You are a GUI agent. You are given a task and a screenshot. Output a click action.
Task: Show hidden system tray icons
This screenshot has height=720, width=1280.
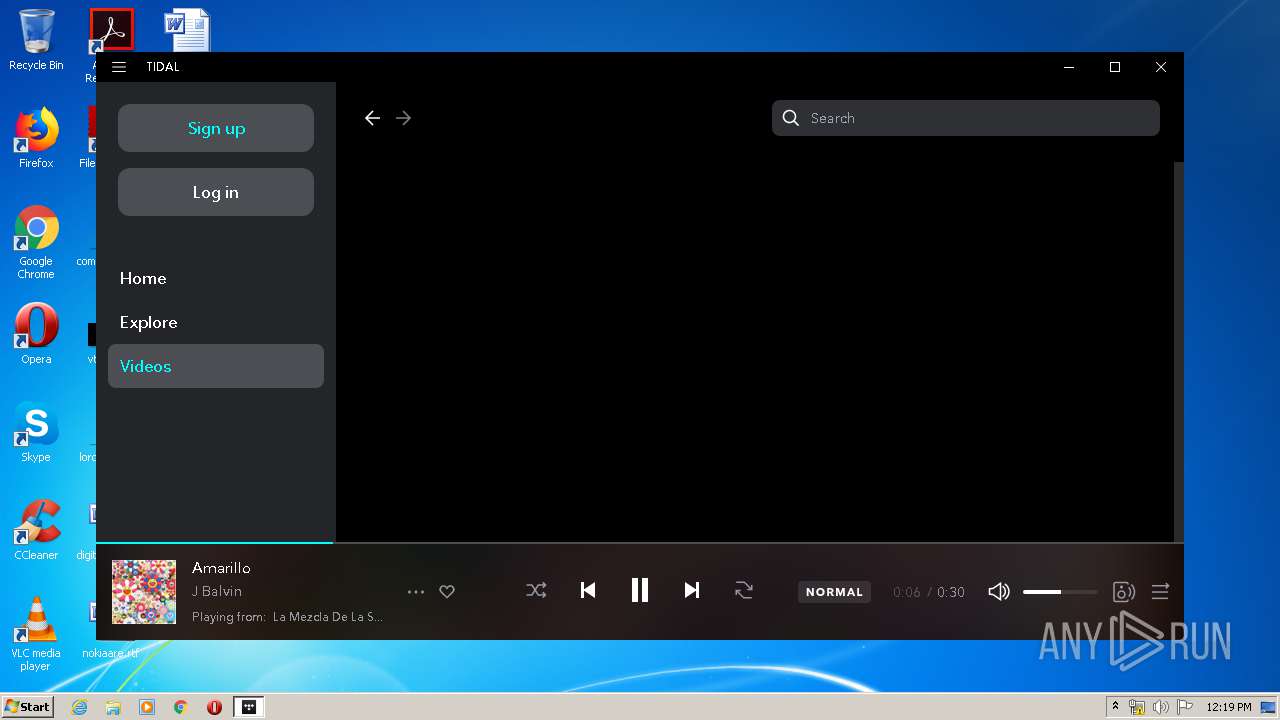point(1115,707)
